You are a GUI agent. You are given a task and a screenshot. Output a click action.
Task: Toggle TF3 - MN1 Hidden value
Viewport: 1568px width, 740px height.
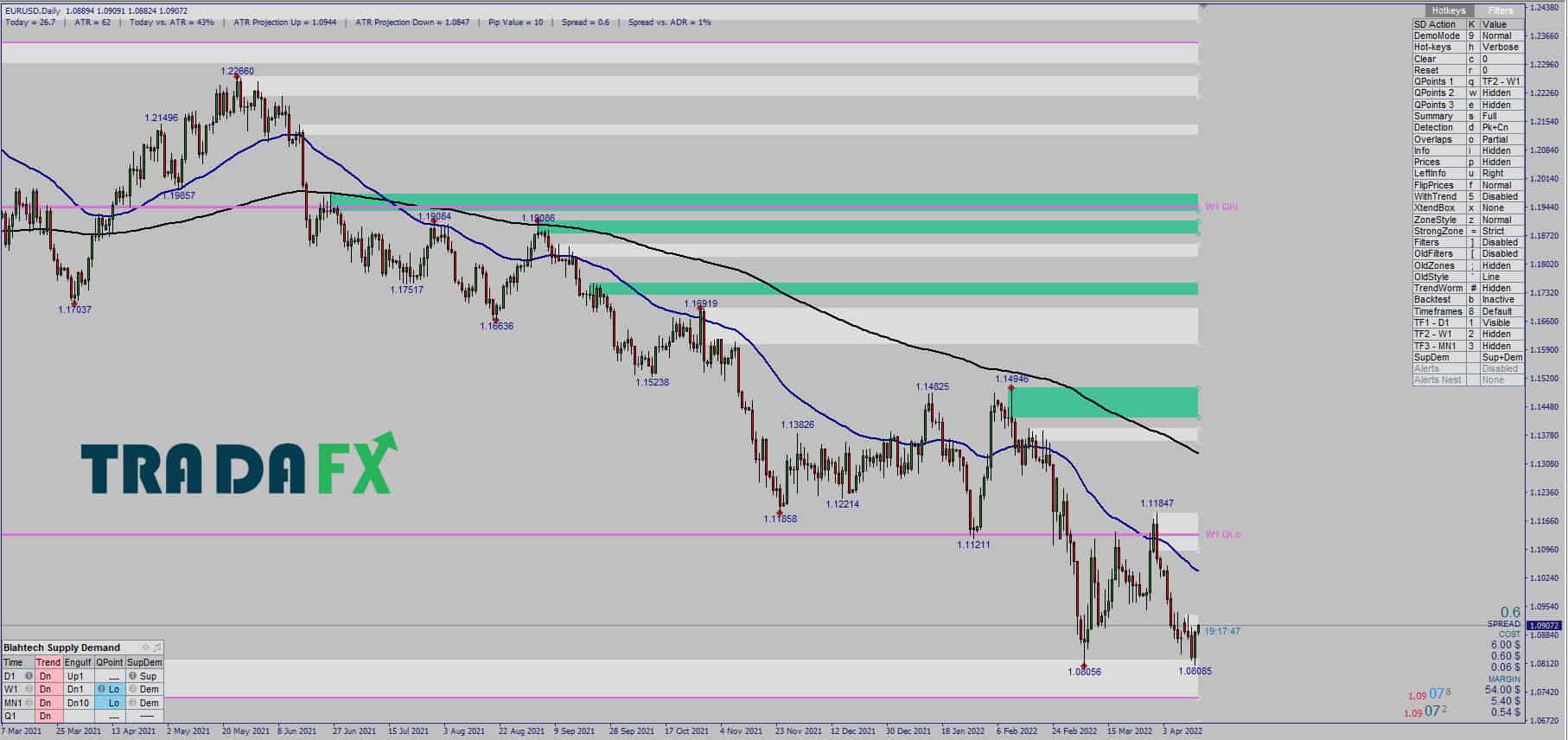(x=1501, y=346)
